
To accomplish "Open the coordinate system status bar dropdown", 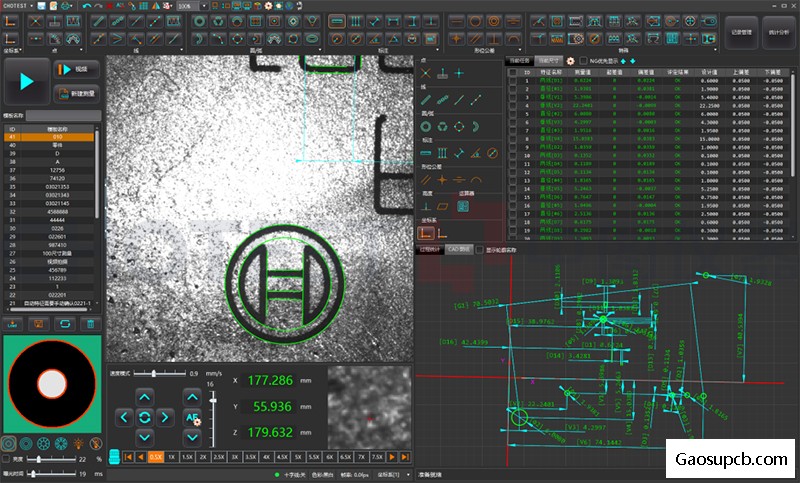I will pos(408,475).
